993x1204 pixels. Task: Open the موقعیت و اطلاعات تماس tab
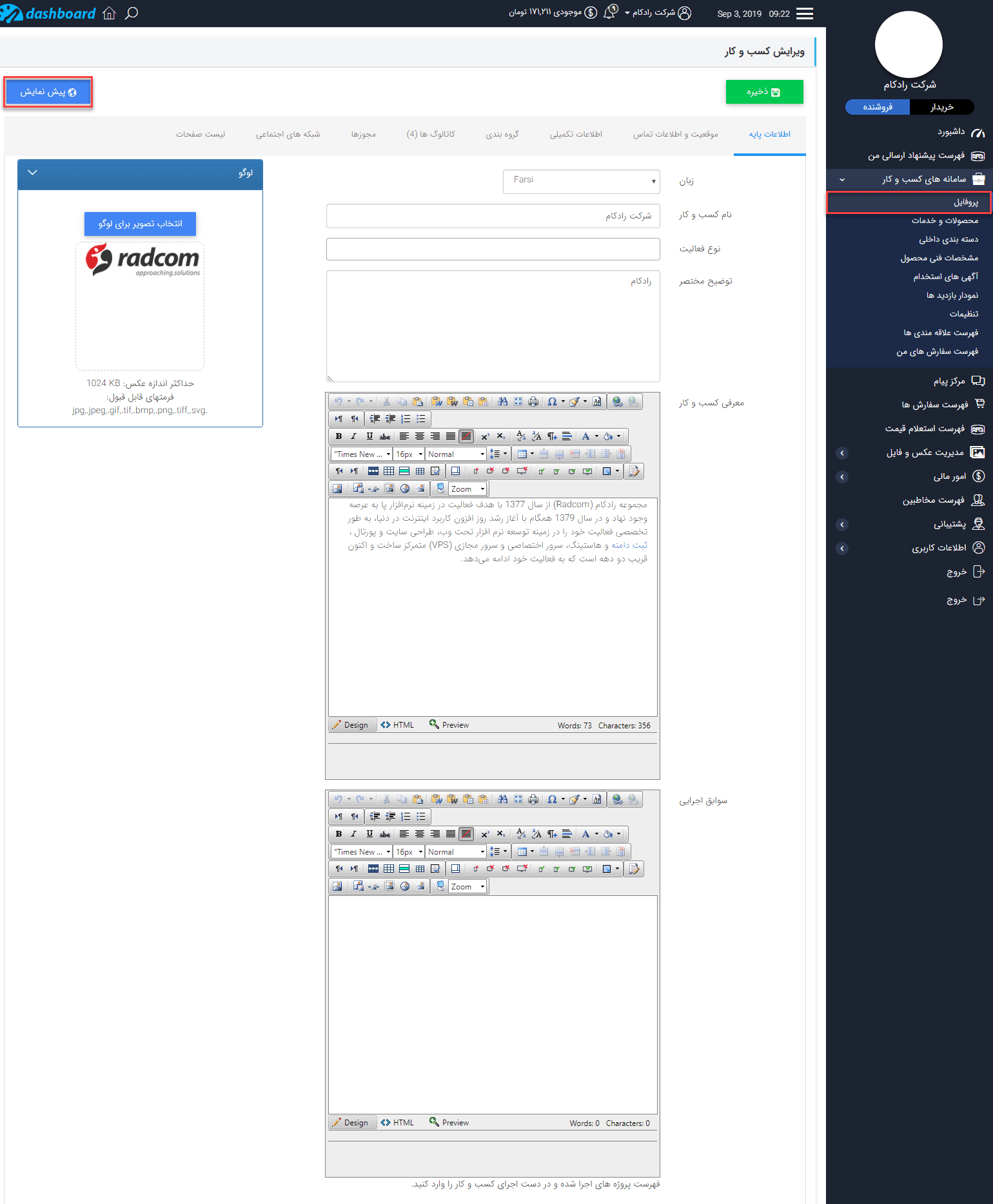coord(675,134)
